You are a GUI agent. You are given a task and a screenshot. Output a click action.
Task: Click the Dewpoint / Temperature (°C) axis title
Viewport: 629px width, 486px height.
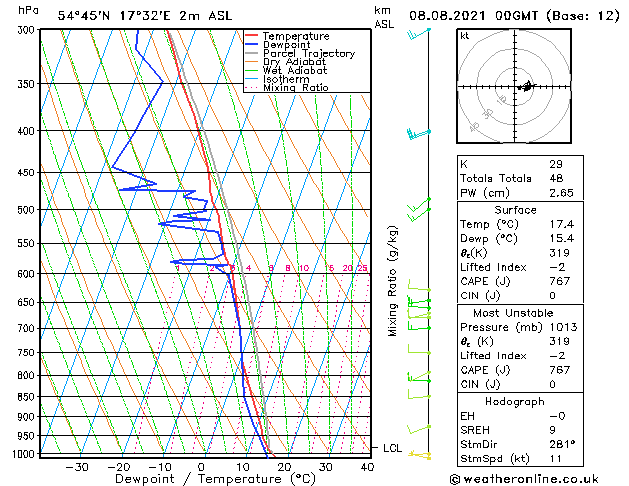pos(215,479)
